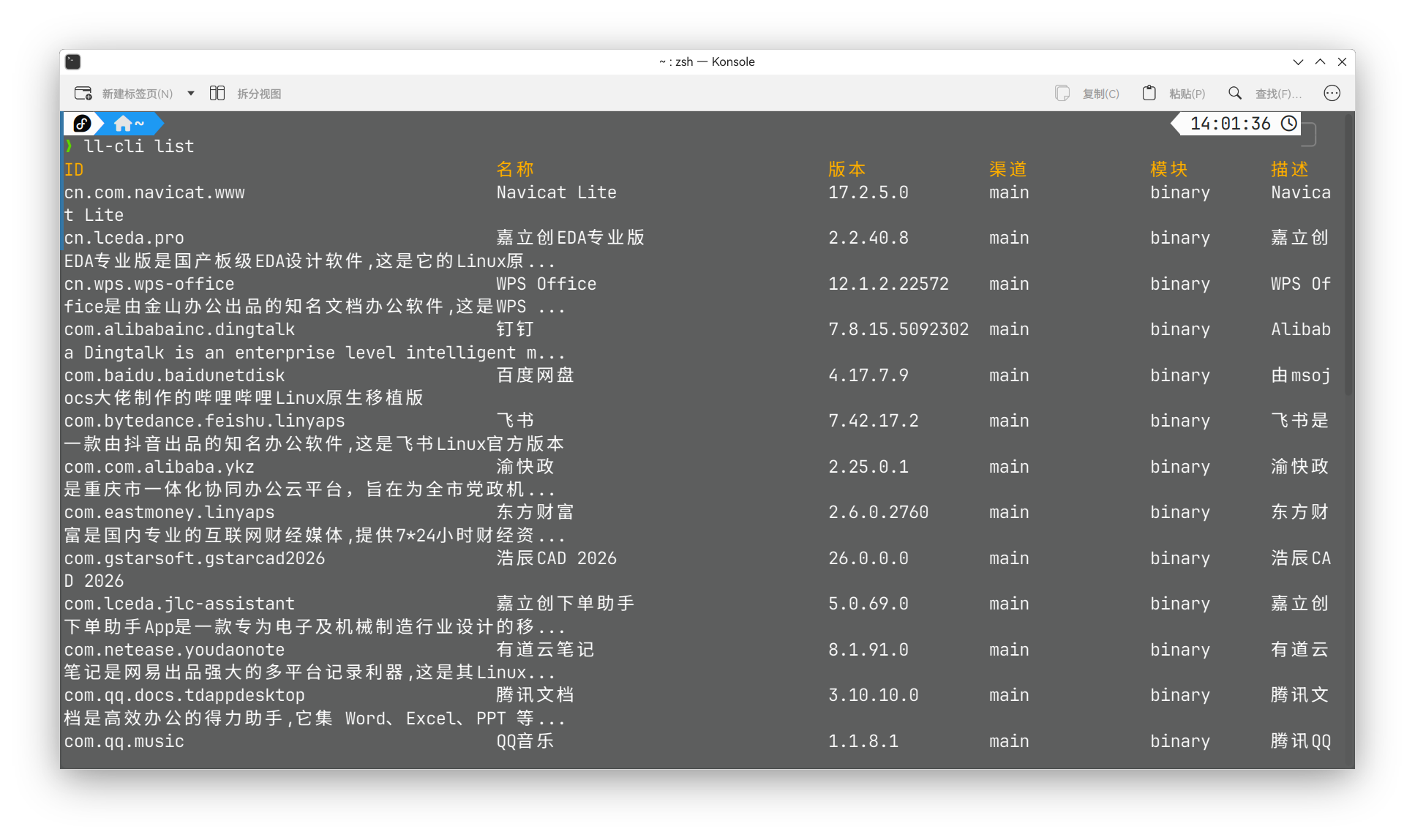The width and height of the screenshot is (1415, 840).
Task: Click the Copy icon (复制)
Action: click(x=1062, y=93)
